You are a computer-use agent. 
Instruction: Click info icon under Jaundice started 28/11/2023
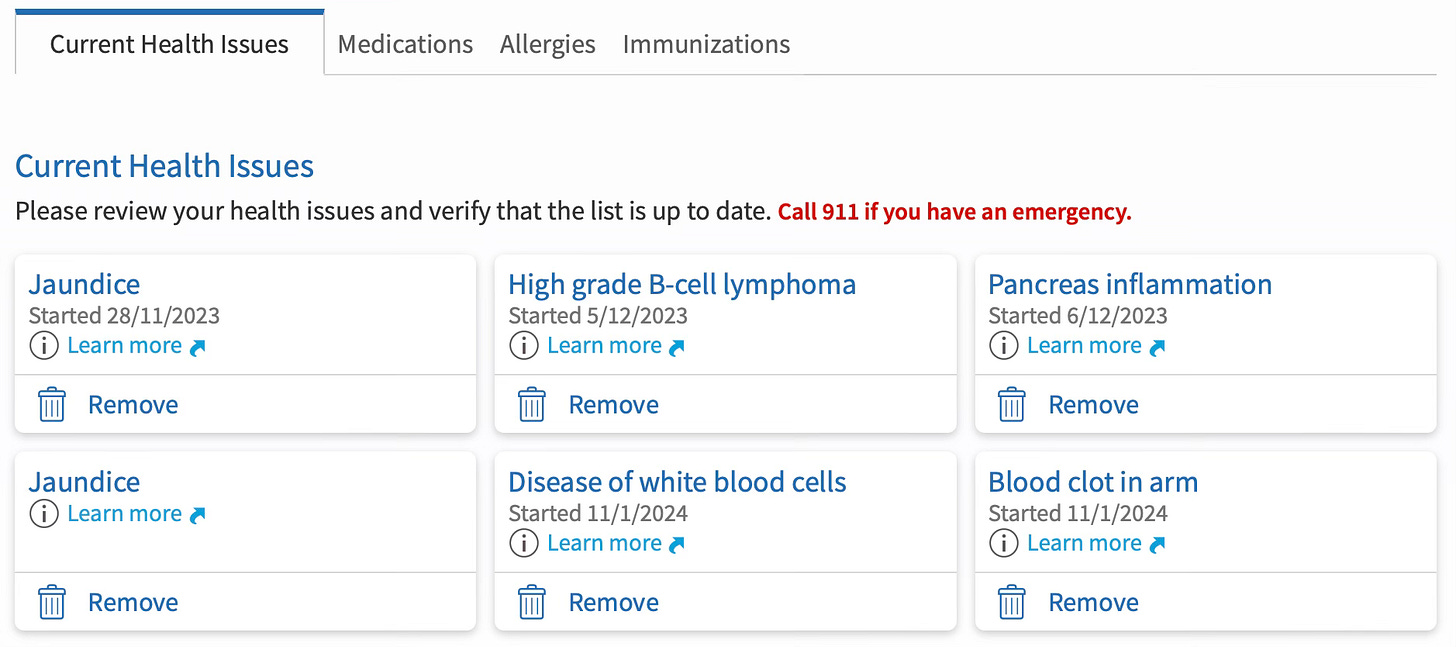click(44, 346)
